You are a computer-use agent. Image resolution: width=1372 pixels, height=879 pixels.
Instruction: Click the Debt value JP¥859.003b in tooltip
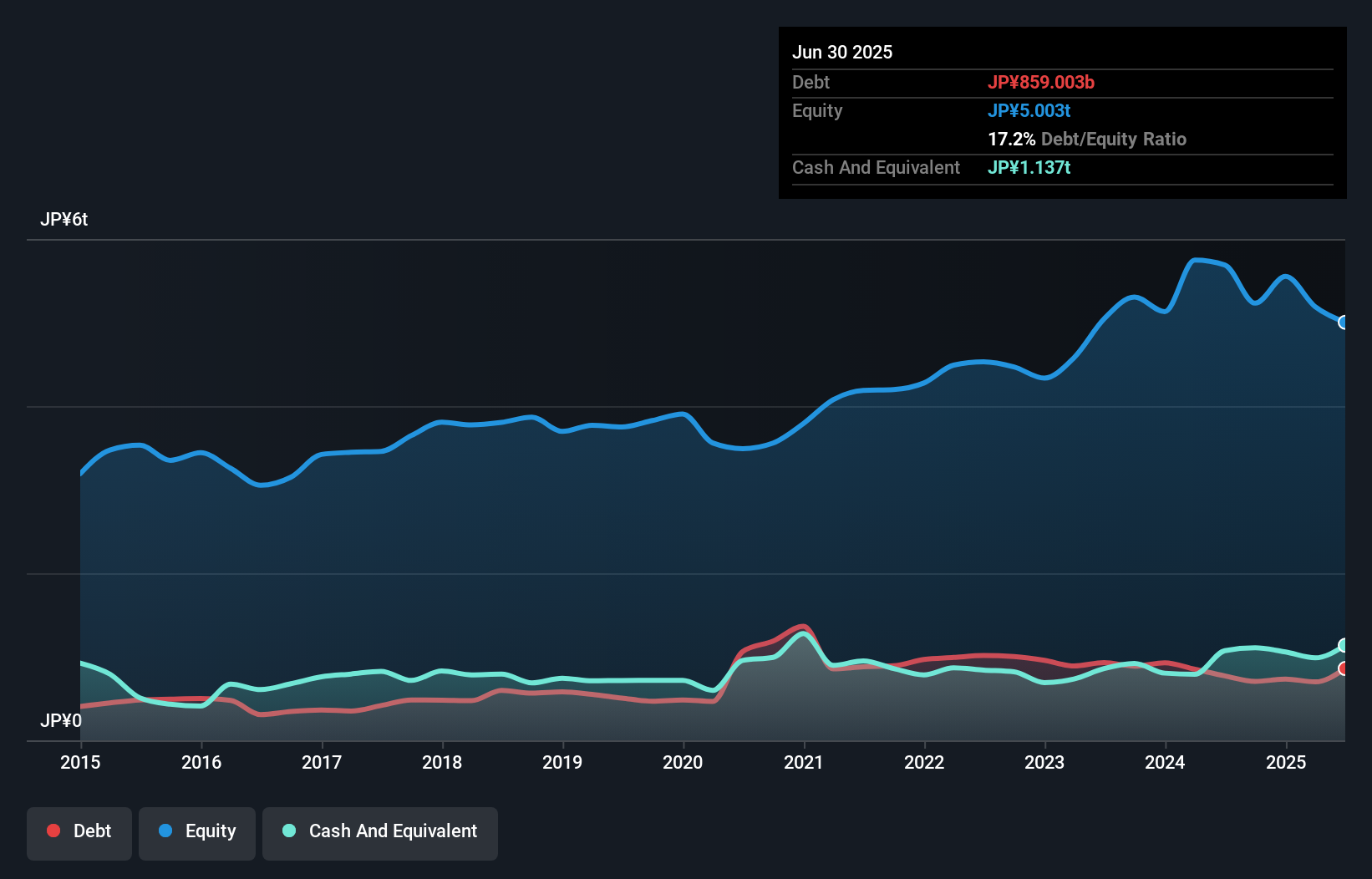1040,83
